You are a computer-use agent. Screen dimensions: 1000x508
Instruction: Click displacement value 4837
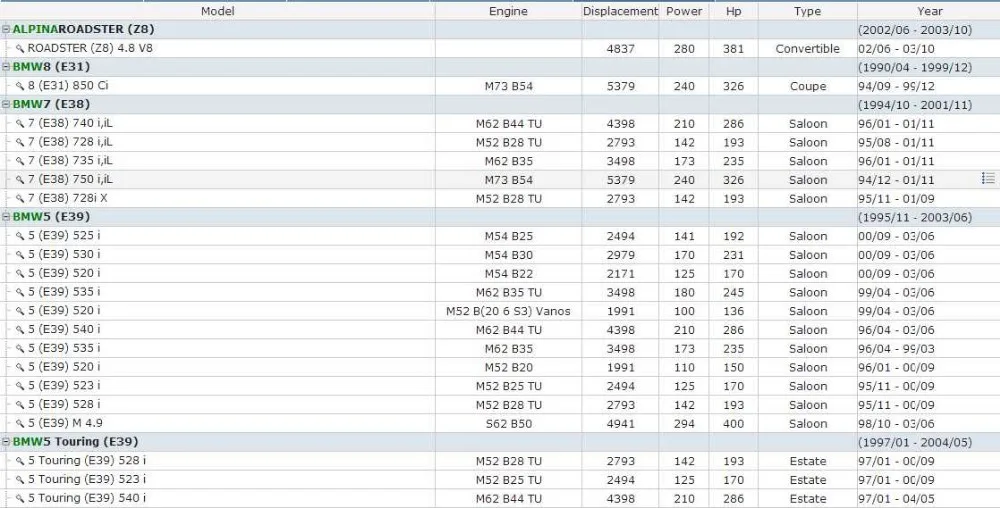point(621,48)
